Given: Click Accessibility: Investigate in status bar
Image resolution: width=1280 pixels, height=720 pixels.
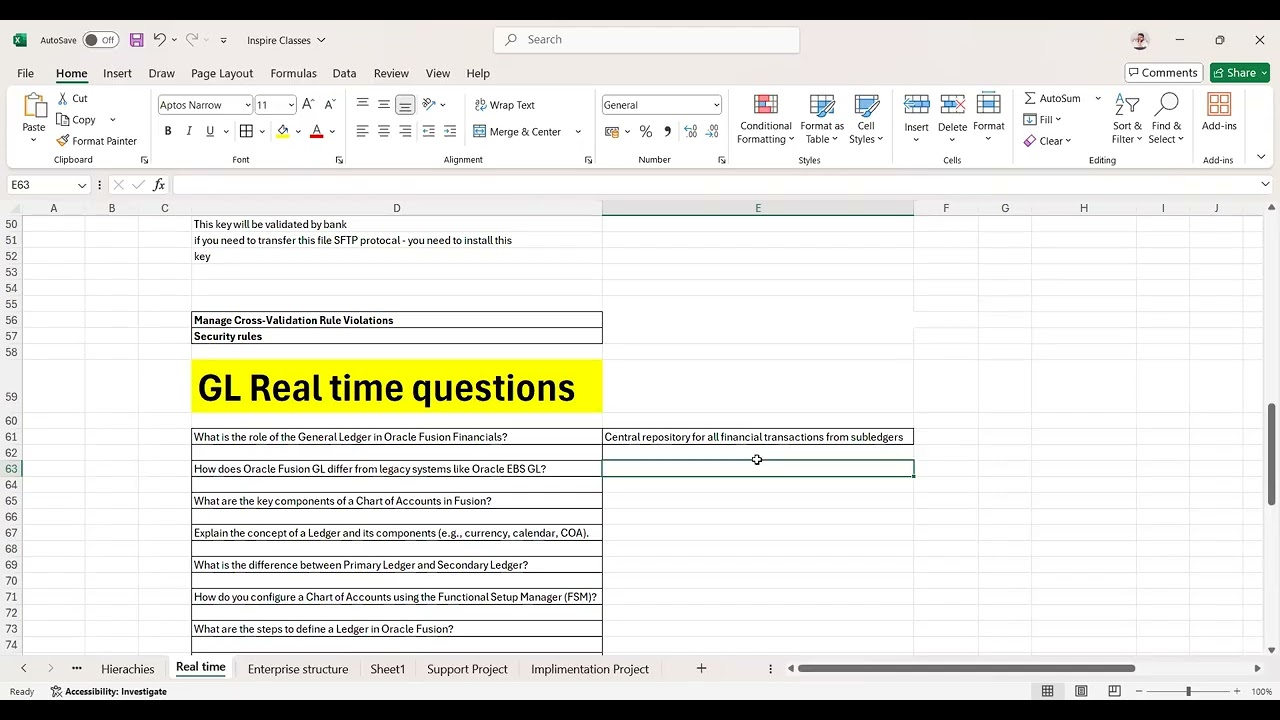Looking at the screenshot, I should tap(109, 691).
